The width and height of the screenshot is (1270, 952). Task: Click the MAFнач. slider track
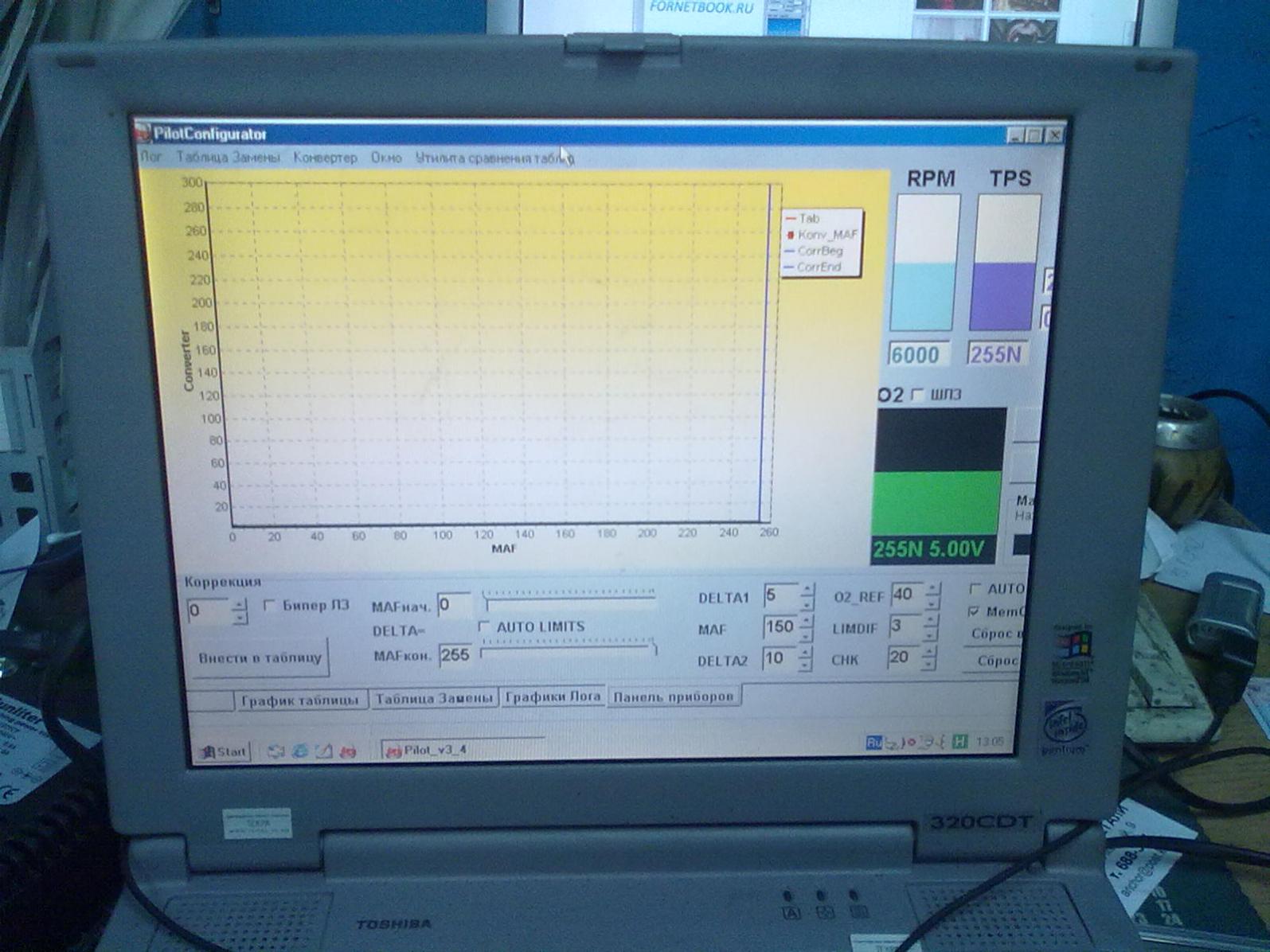coord(569,596)
